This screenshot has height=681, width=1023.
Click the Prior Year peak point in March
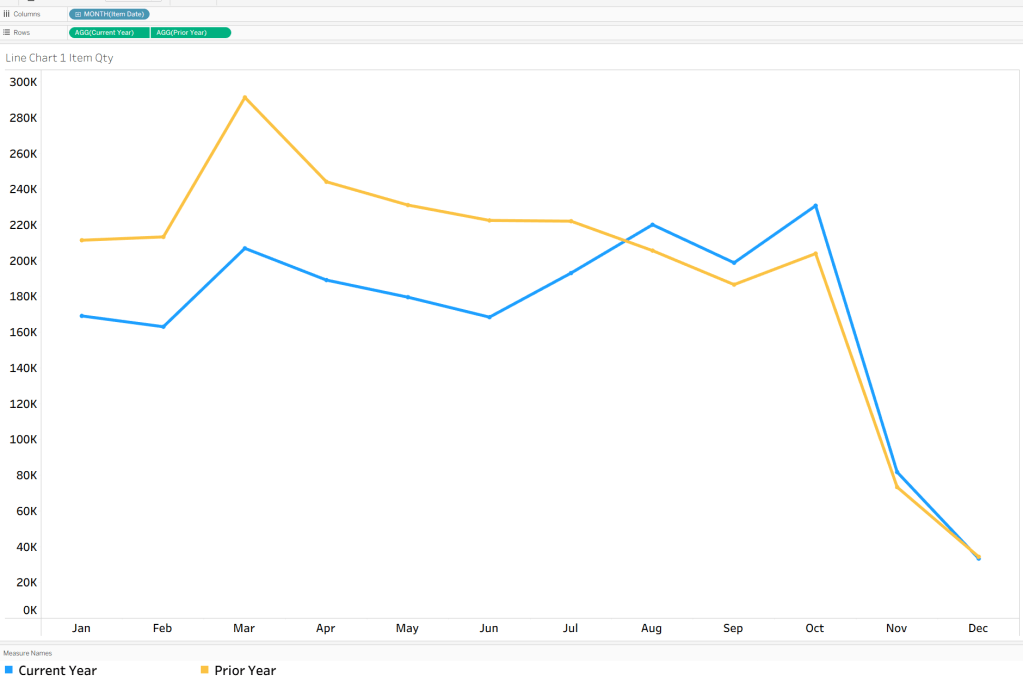coord(245,98)
